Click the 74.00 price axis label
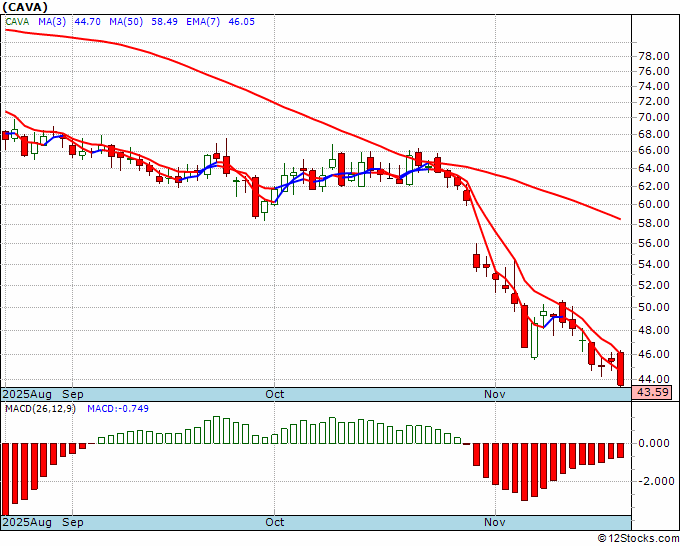 click(654, 86)
